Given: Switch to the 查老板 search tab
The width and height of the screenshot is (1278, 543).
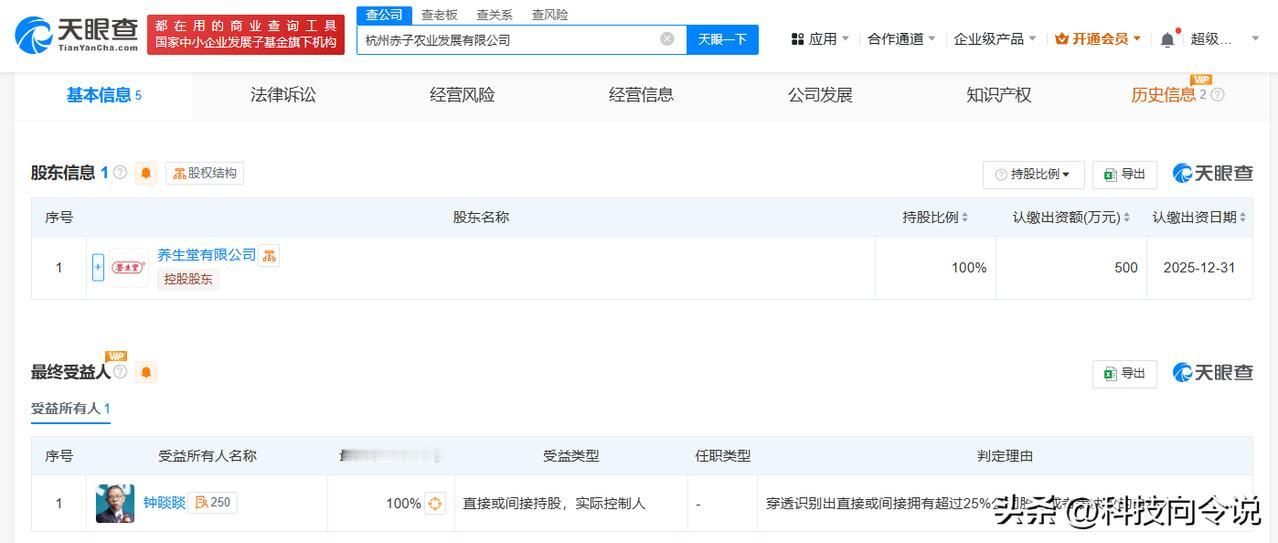Looking at the screenshot, I should 439,15.
